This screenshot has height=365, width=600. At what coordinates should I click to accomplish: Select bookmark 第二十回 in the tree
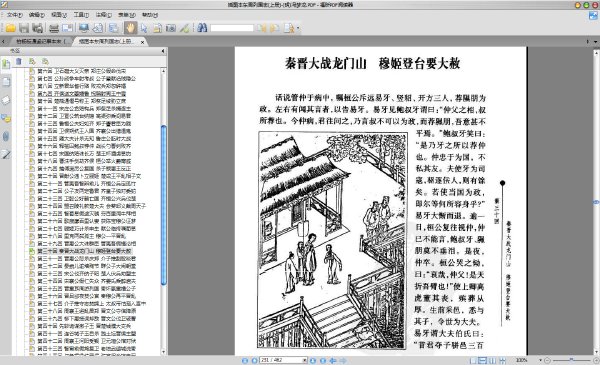[89, 176]
